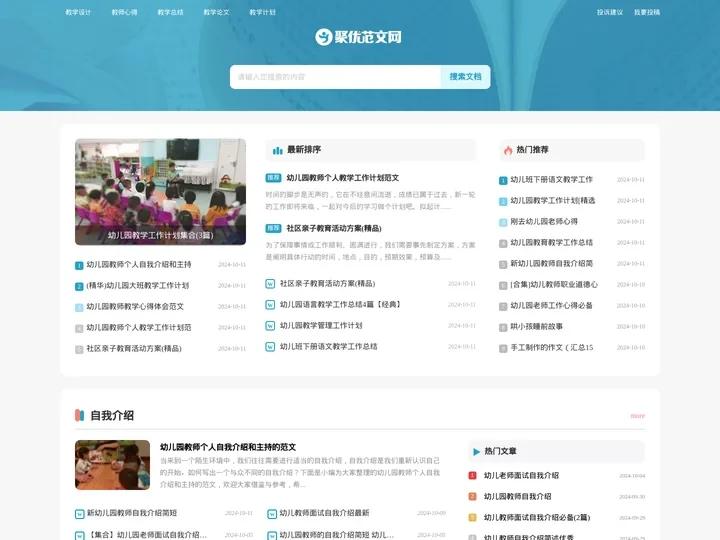Open 幼儿园老师工作心得必备 article
The height and width of the screenshot is (540, 720).
coord(551,305)
